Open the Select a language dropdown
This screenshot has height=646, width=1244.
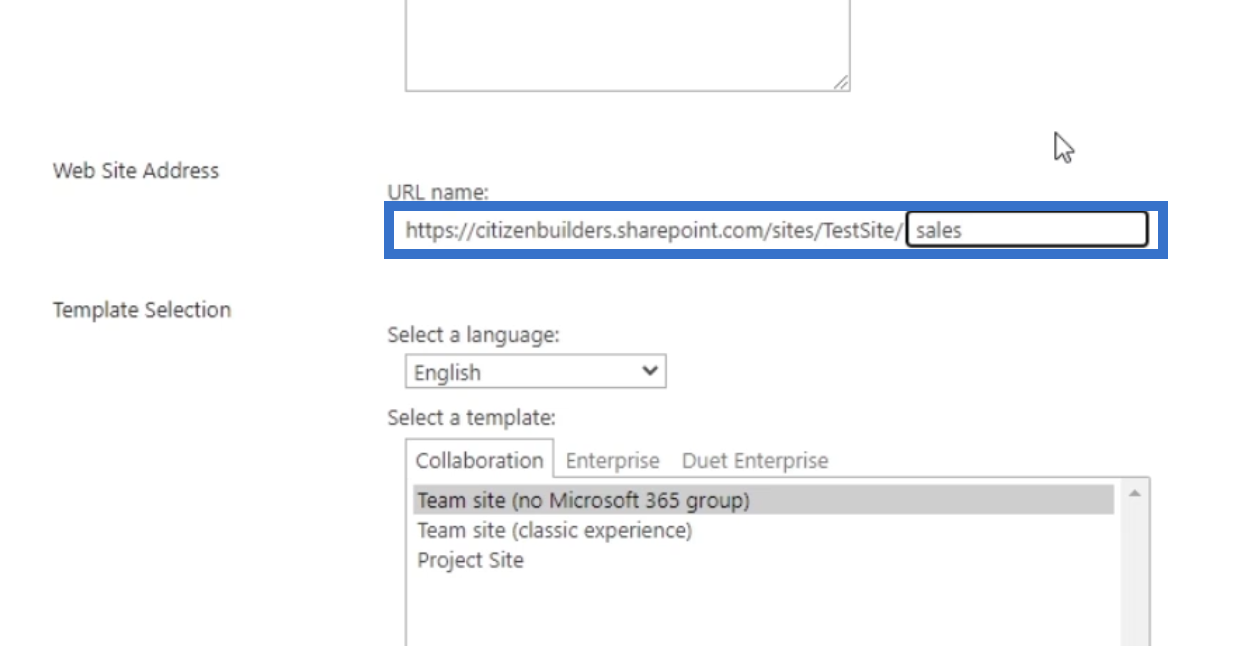535,372
